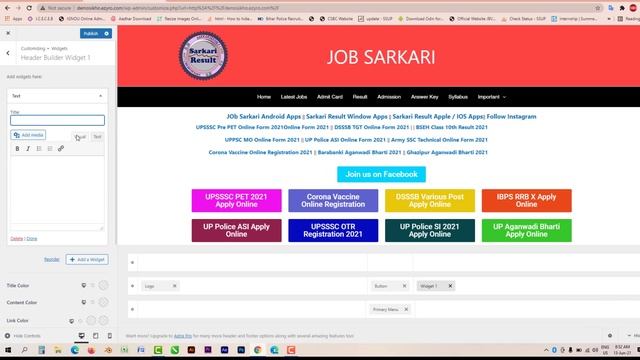
Task: Click UPSSSC OTR Registration 2021 tile
Action: click(333, 230)
